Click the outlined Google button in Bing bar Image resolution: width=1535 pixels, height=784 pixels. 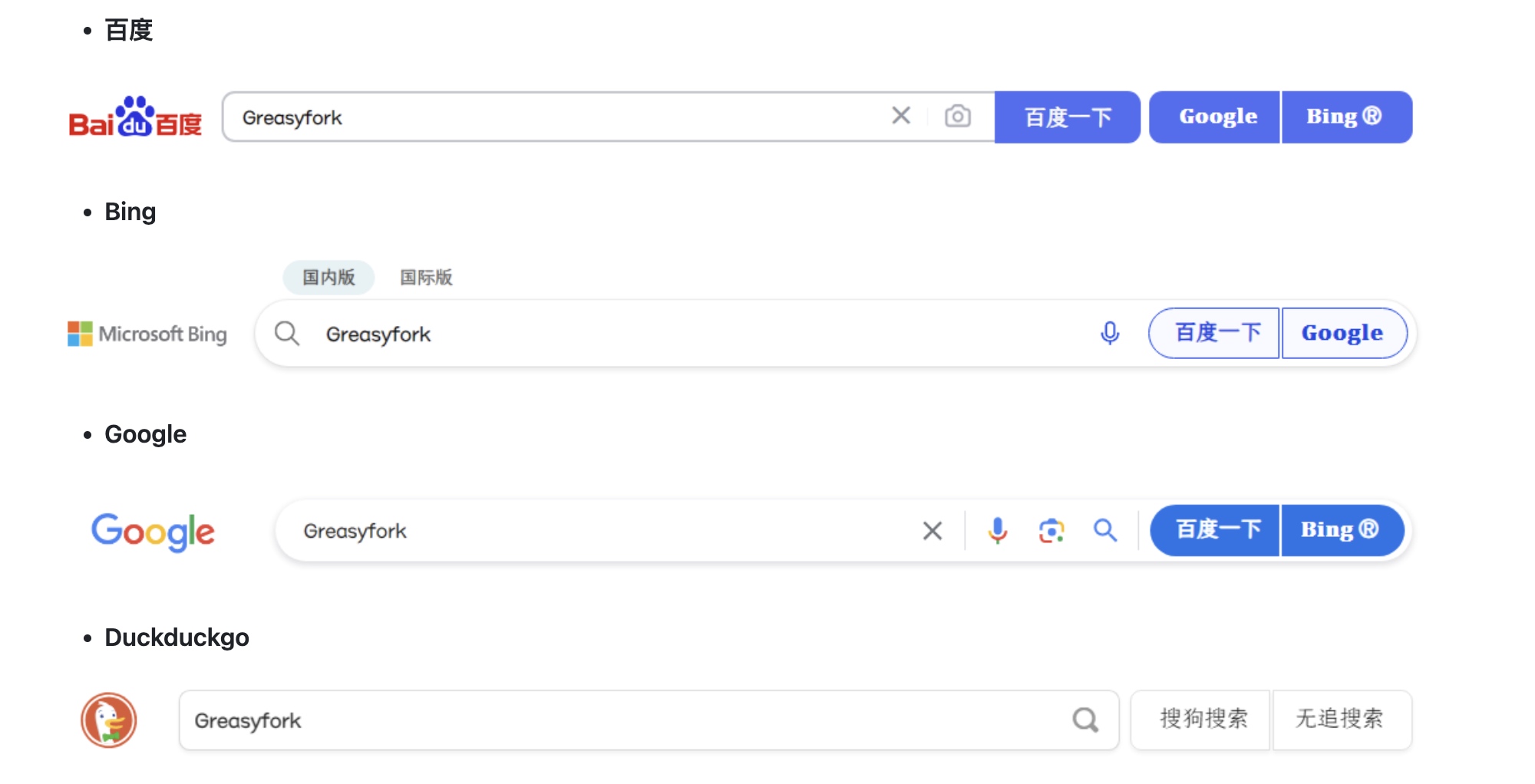pyautogui.click(x=1344, y=333)
